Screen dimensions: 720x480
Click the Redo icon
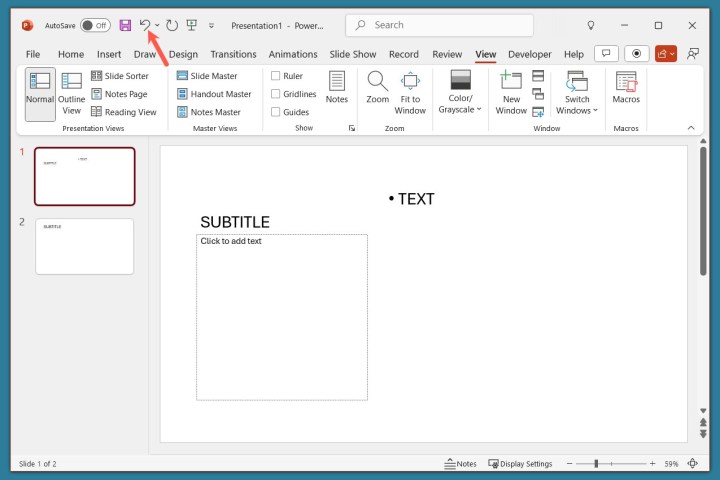pos(172,25)
